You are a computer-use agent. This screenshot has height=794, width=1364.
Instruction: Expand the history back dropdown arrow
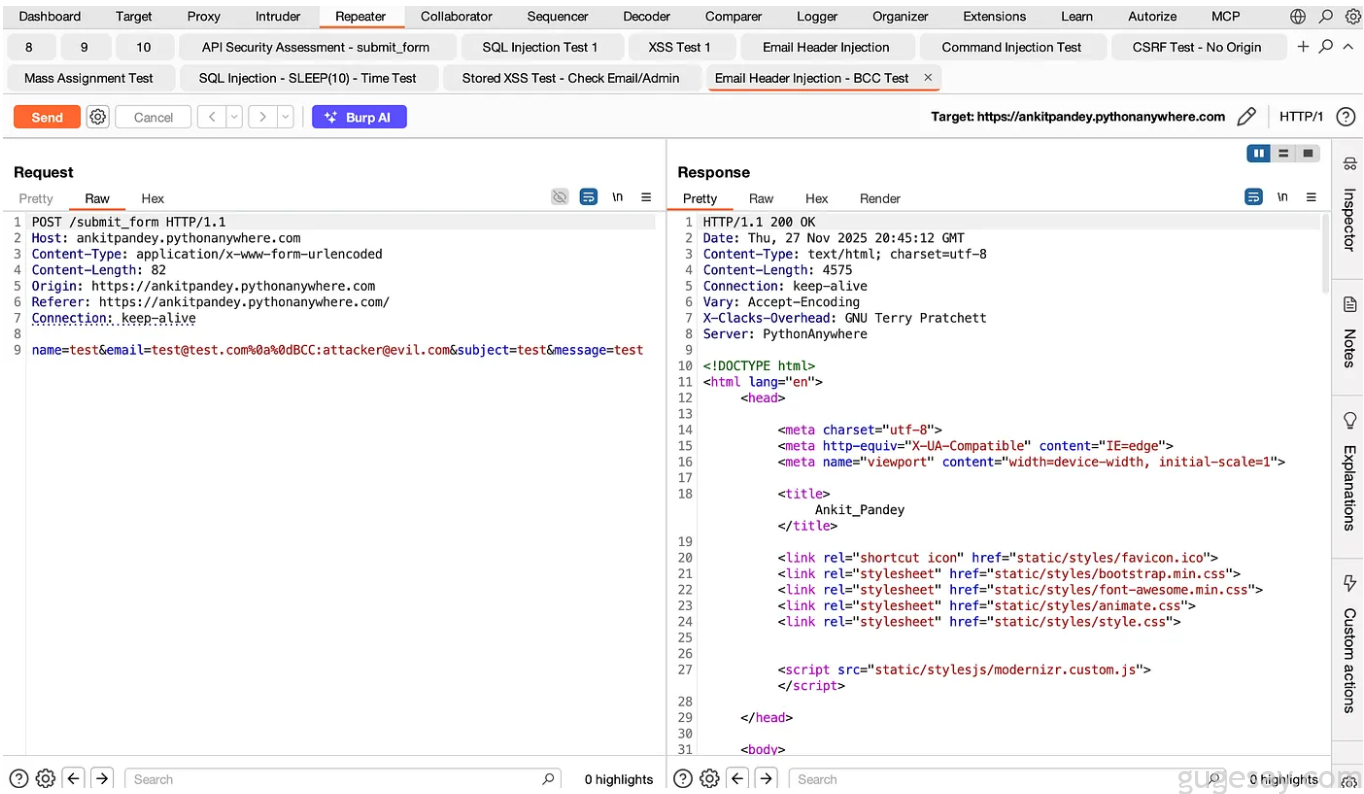(235, 117)
